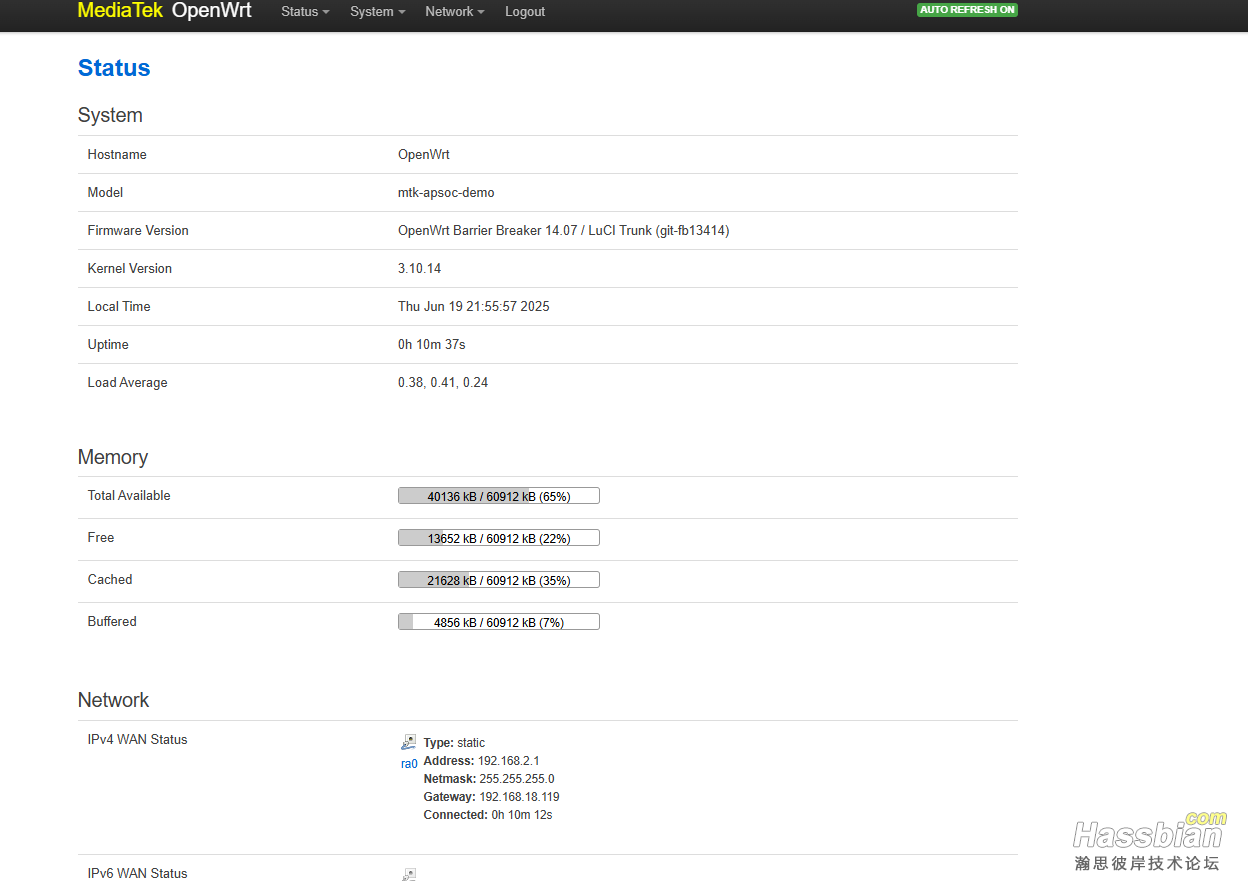Click the MediaTek OpenWrt brand link
This screenshot has width=1248, height=881.
165,11
